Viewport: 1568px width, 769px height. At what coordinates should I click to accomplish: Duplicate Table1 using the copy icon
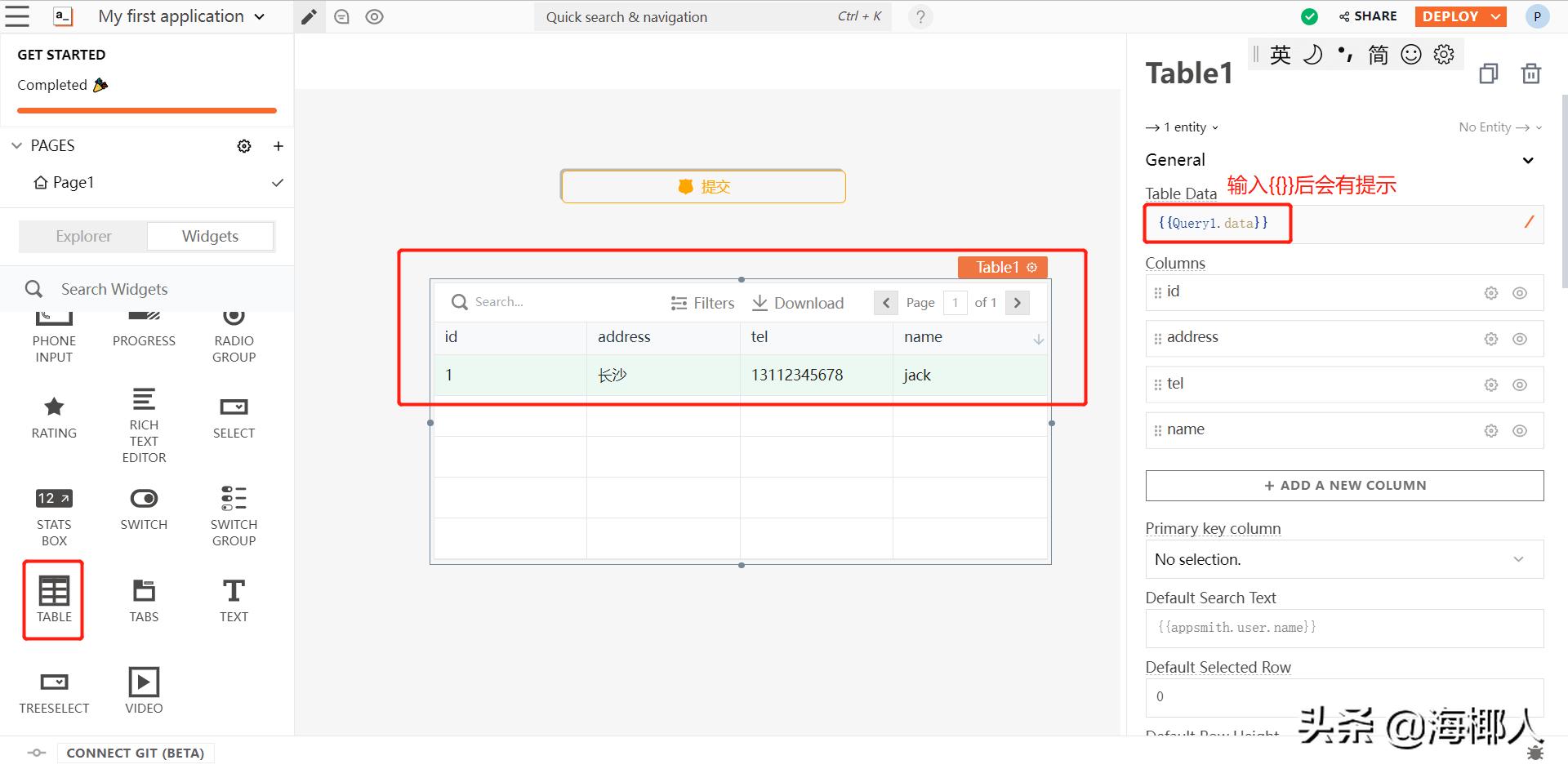[x=1488, y=73]
